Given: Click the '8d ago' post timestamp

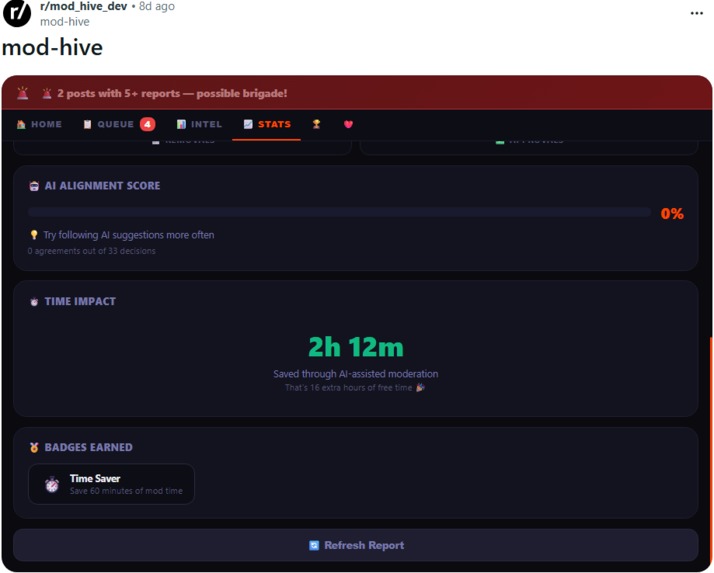Looking at the screenshot, I should click(x=157, y=6).
